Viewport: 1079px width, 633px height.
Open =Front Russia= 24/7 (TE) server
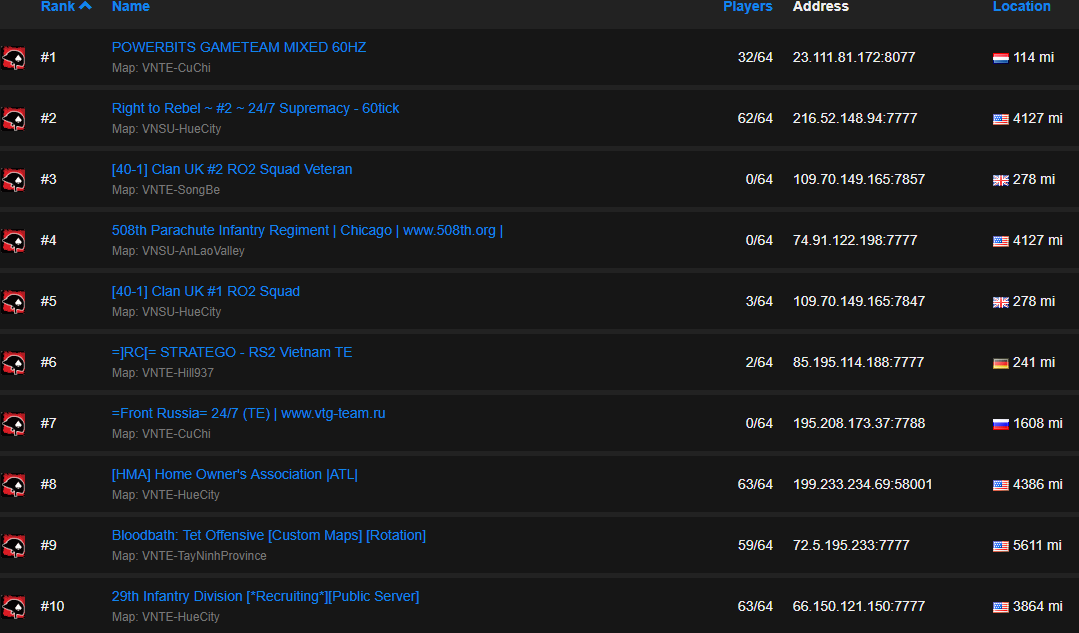tap(248, 414)
